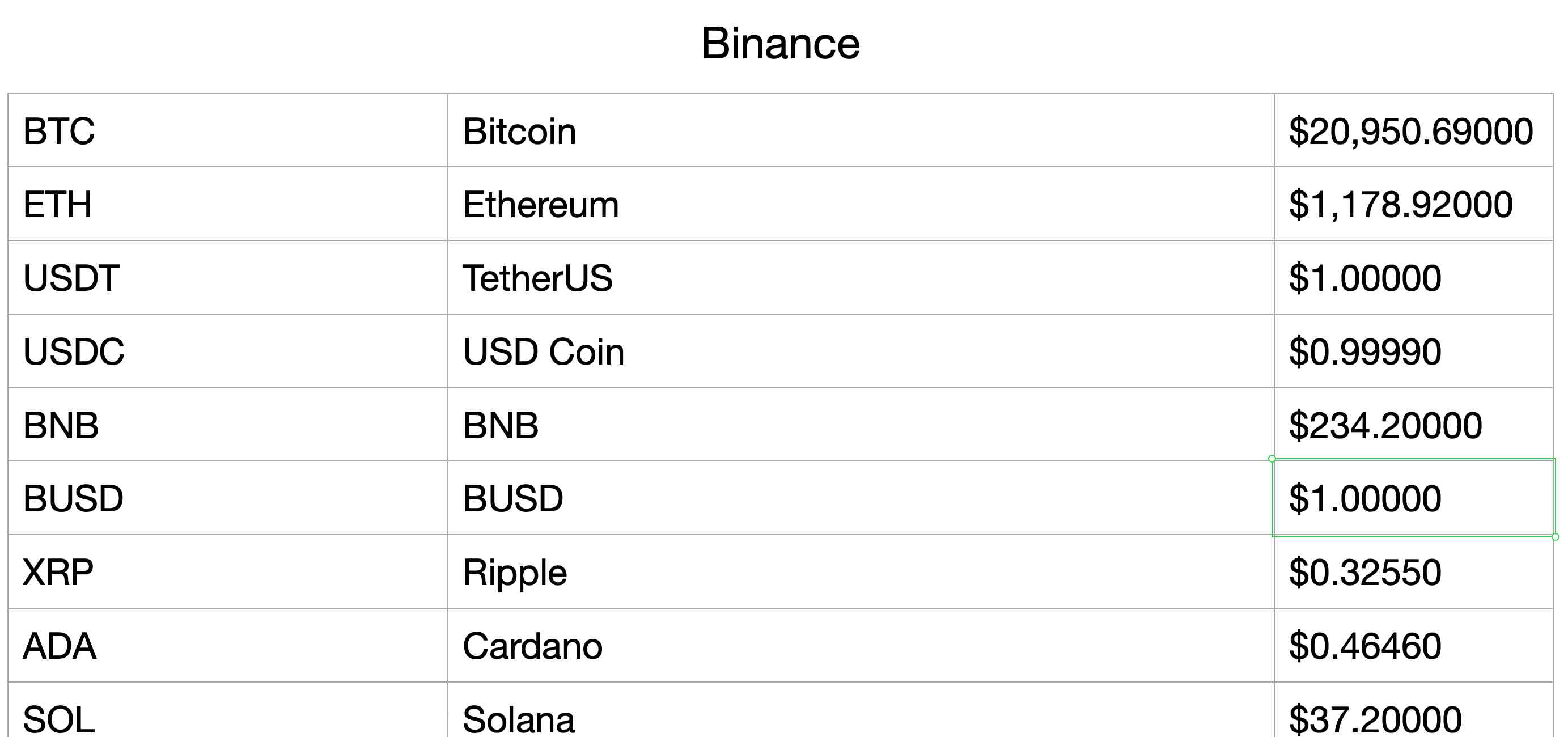Click top-left selection handle of highlighted cell
1568x737 pixels.
[1272, 459]
